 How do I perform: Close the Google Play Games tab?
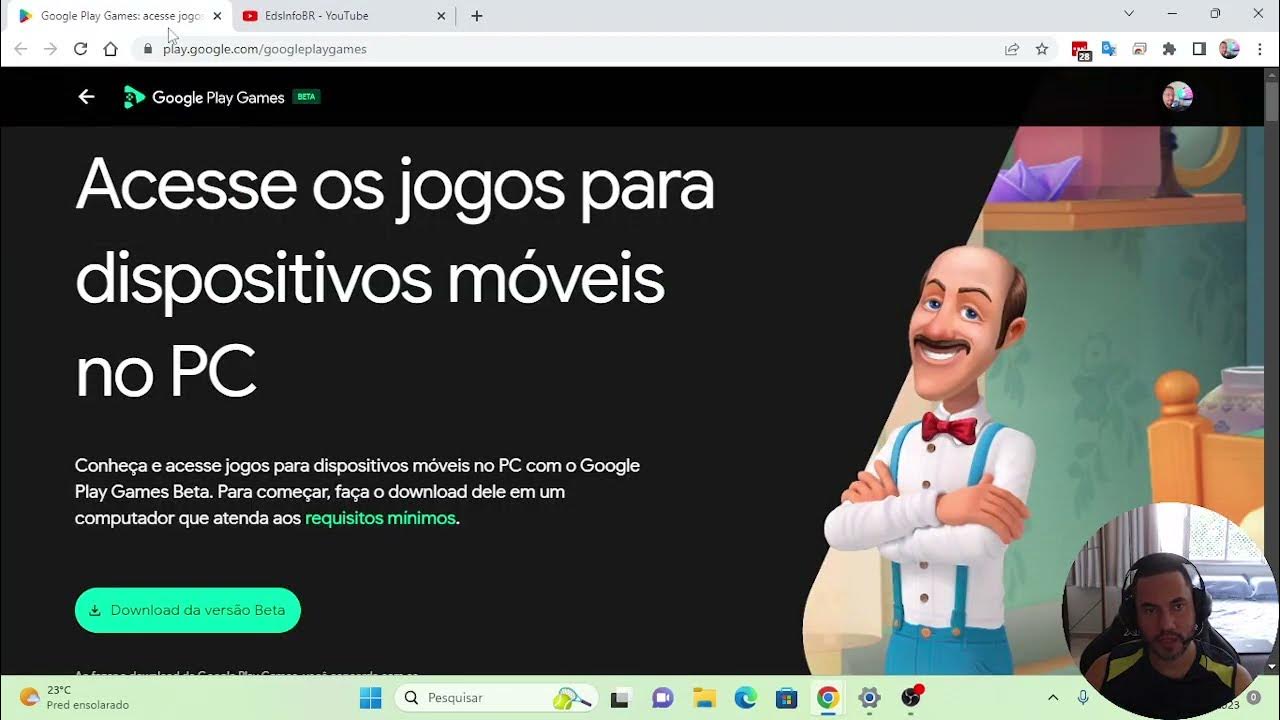[217, 16]
